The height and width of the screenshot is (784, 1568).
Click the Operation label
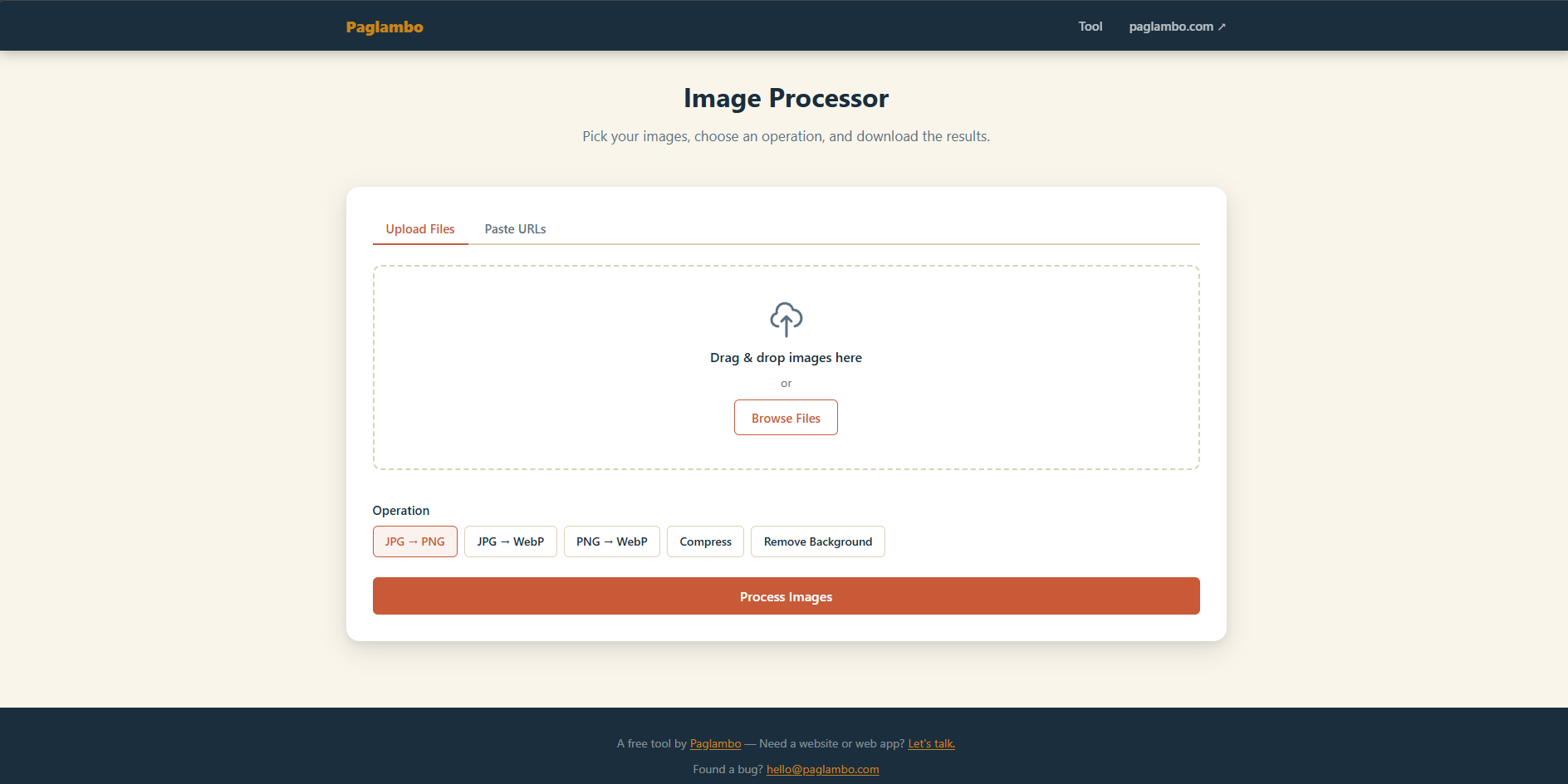click(401, 510)
